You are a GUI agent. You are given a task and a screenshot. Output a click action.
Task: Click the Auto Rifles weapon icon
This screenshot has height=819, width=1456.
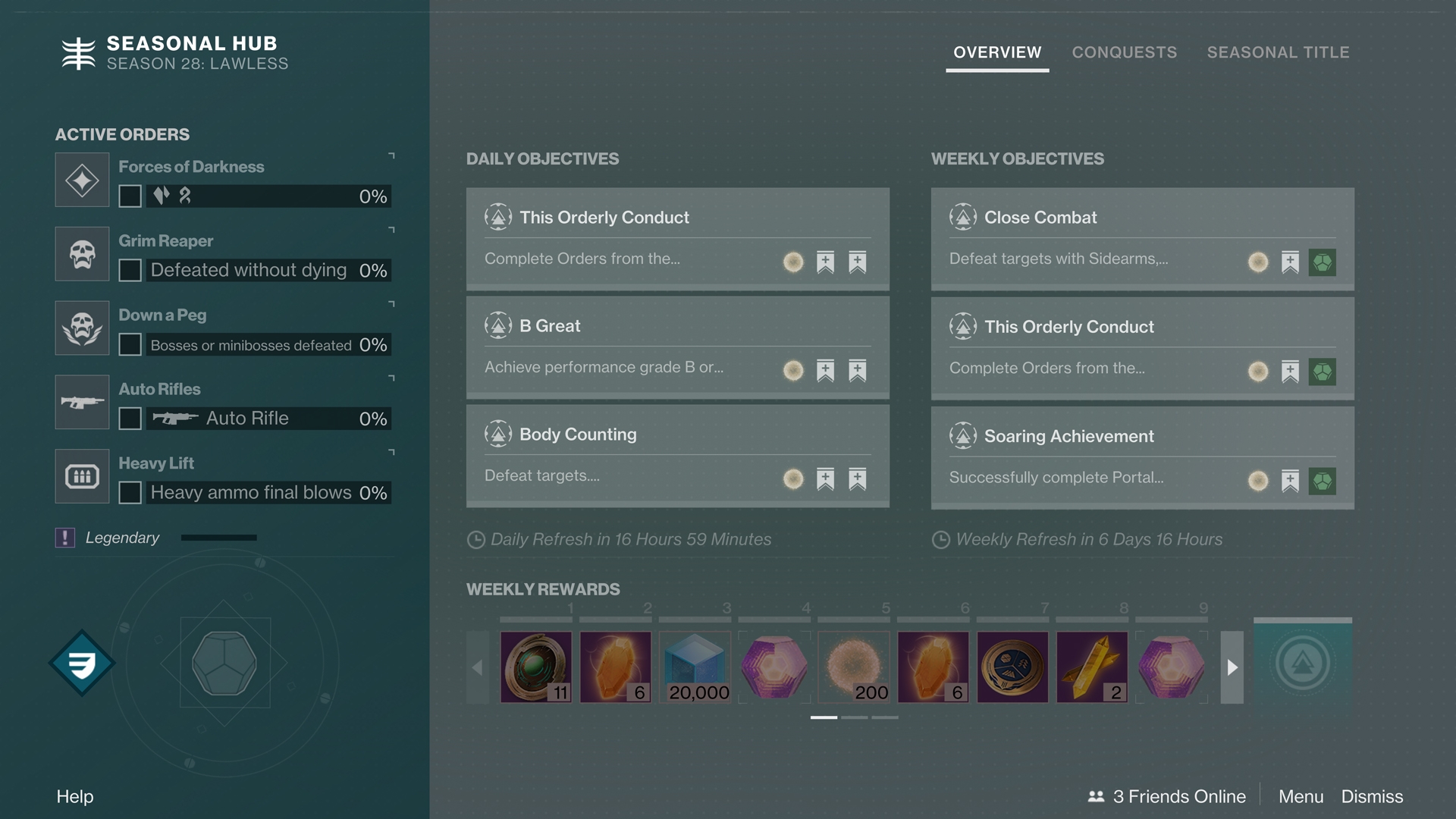click(82, 402)
